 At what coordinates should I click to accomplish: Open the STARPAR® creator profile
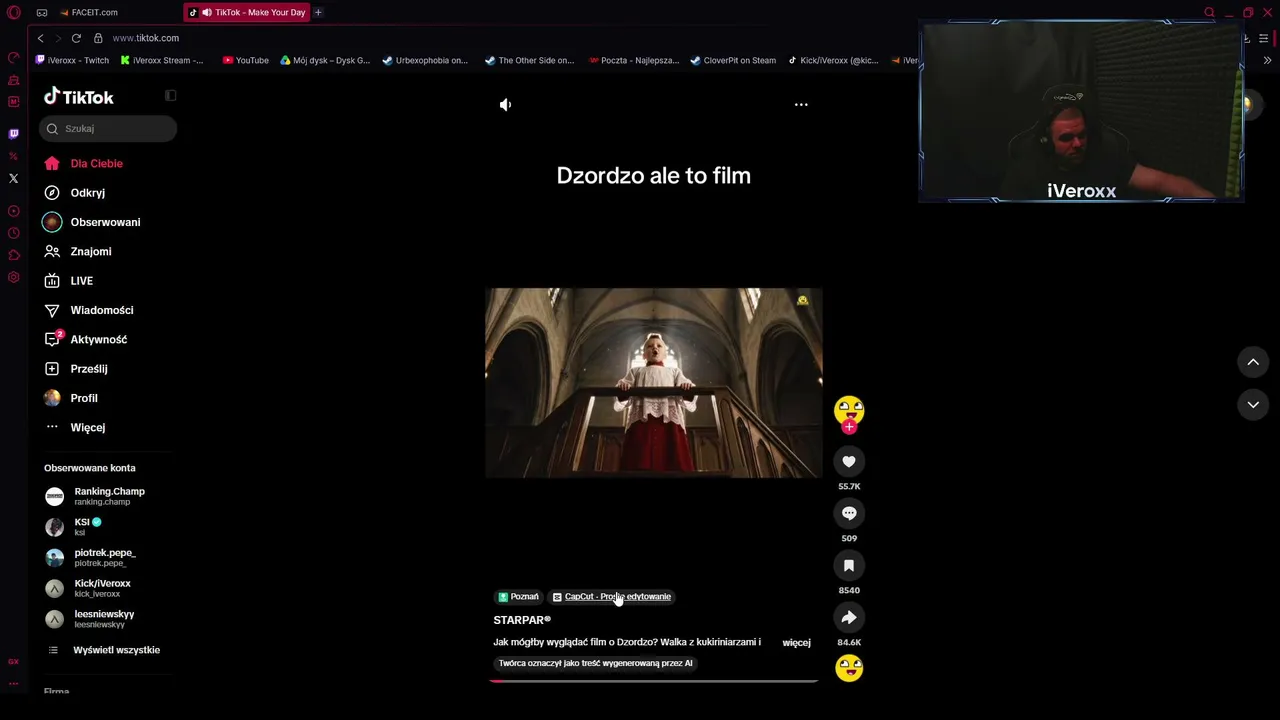[522, 620]
